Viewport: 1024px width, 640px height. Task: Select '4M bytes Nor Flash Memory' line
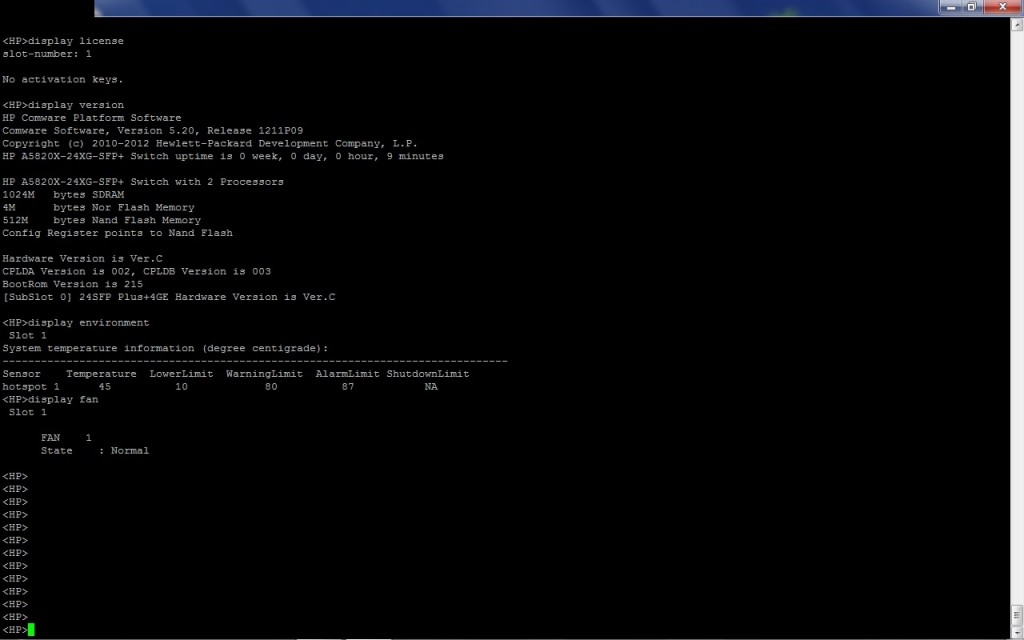pos(99,207)
